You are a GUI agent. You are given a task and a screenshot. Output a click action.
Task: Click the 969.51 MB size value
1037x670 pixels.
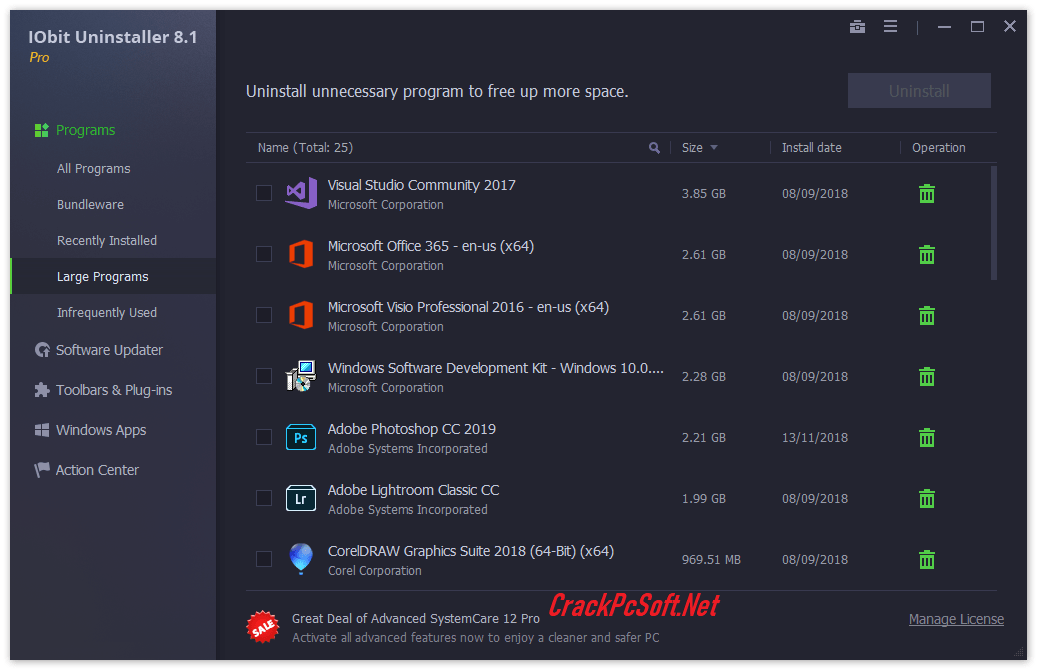click(711, 560)
